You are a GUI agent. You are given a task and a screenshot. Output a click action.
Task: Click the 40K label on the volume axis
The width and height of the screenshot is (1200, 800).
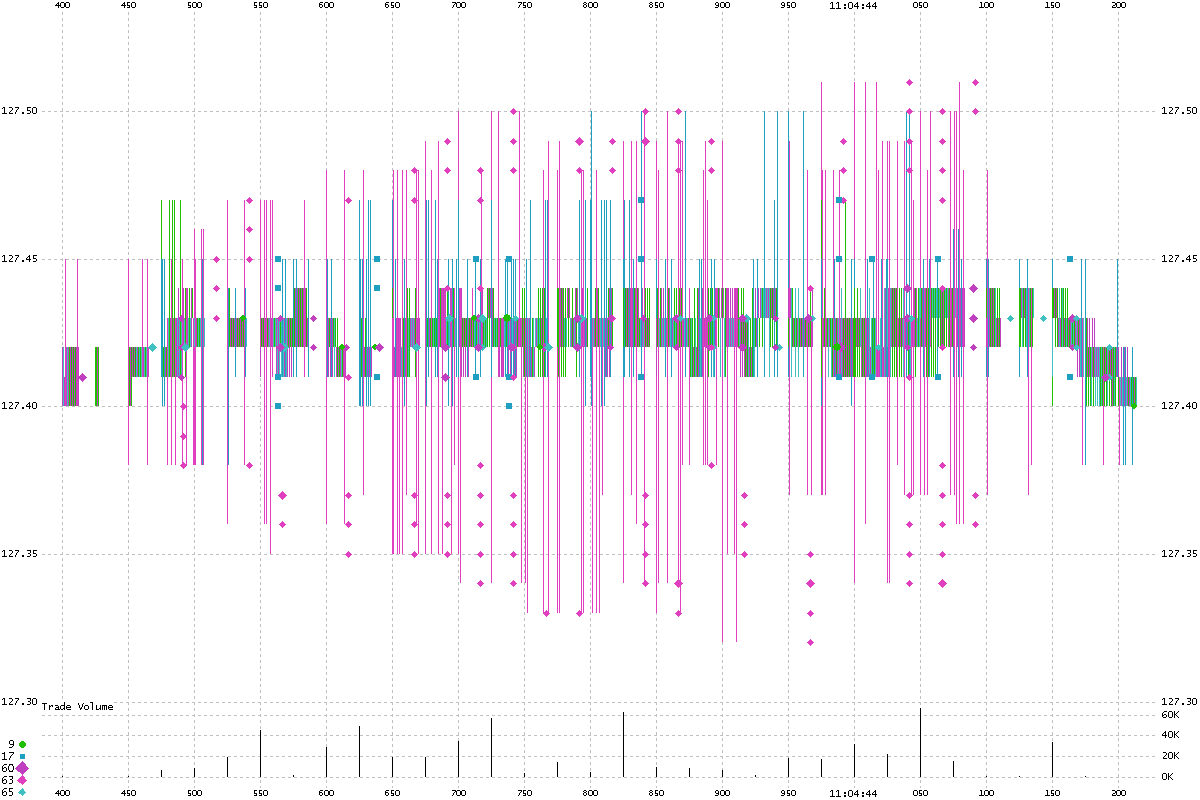(x=1168, y=736)
